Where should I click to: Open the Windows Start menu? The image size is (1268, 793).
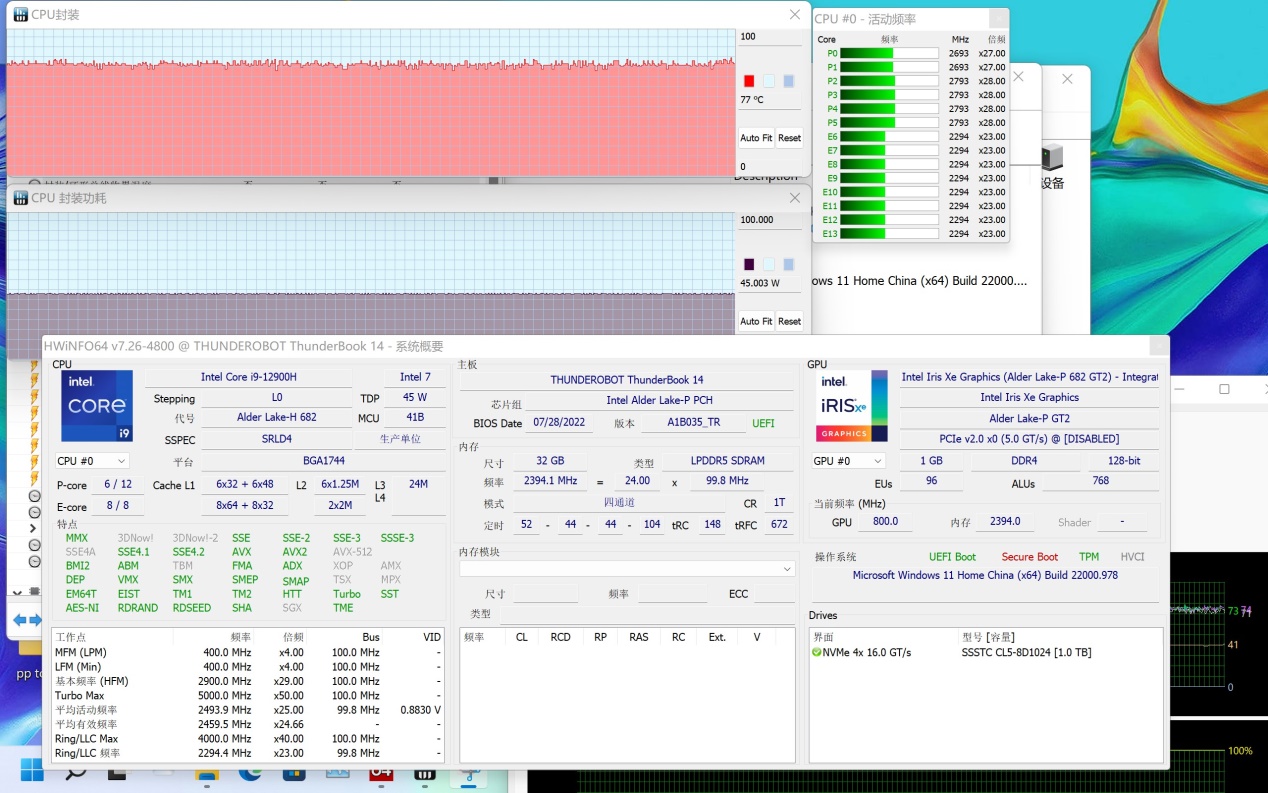[x=32, y=771]
